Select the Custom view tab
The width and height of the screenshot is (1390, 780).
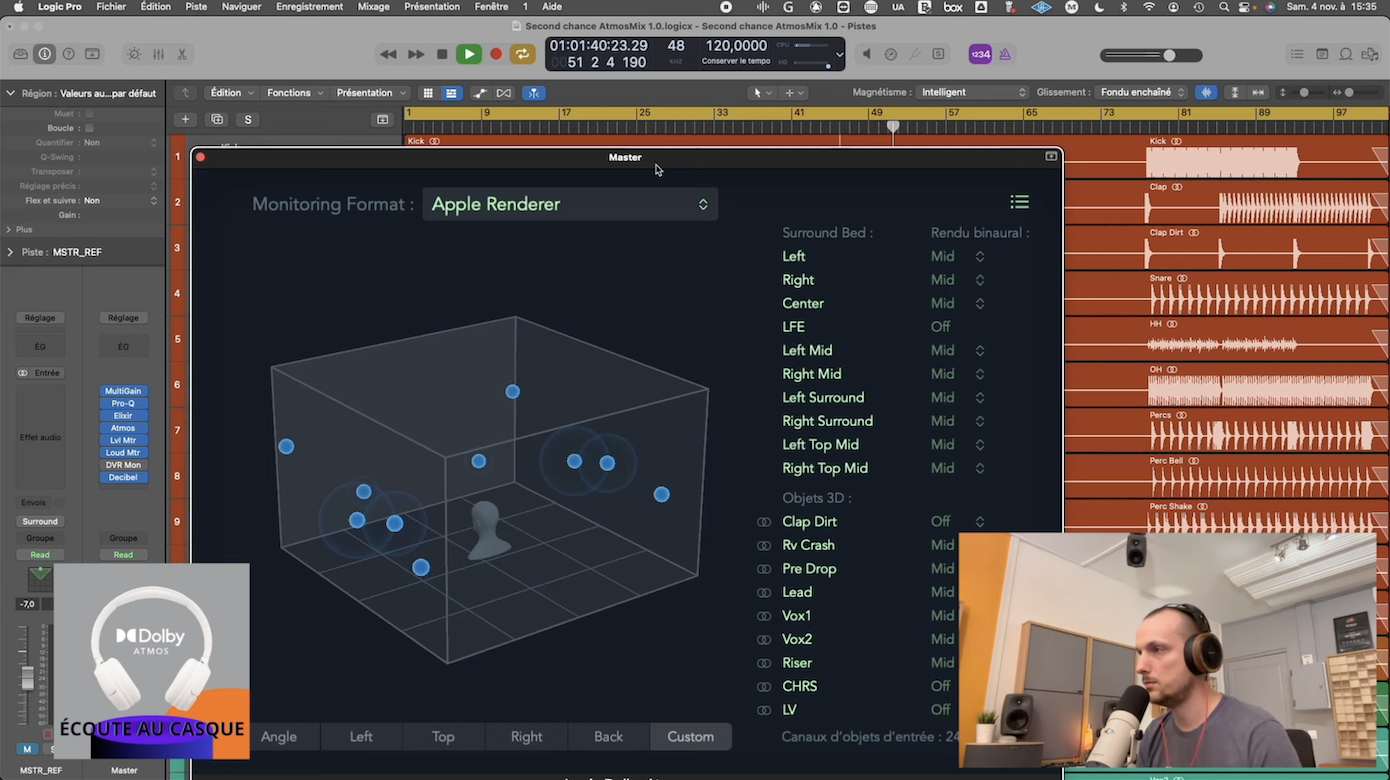691,737
